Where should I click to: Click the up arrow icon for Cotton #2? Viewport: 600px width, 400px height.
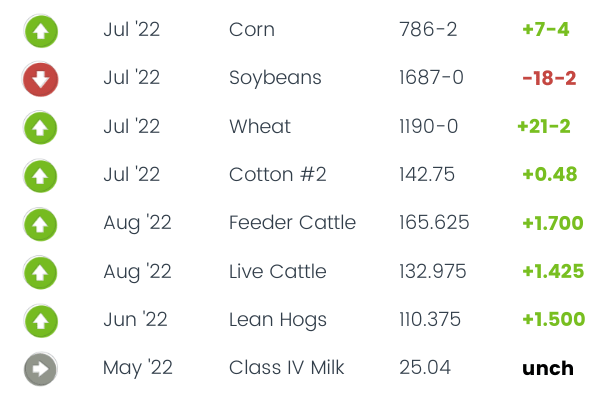(41, 176)
